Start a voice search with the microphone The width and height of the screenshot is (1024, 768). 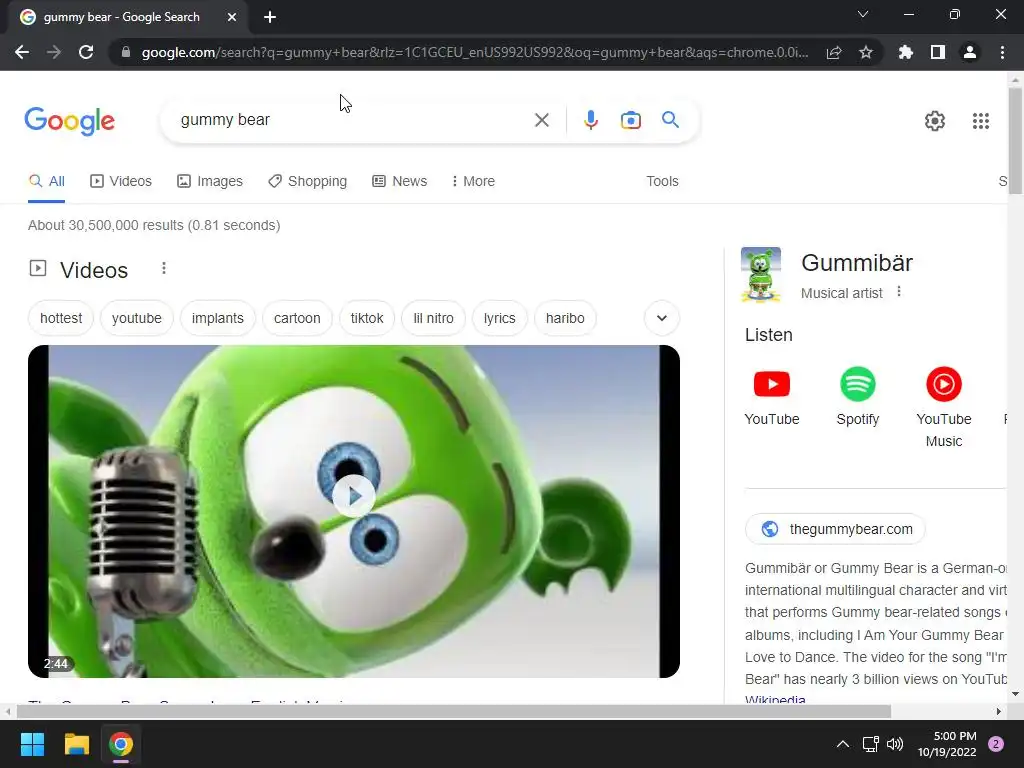(x=591, y=120)
